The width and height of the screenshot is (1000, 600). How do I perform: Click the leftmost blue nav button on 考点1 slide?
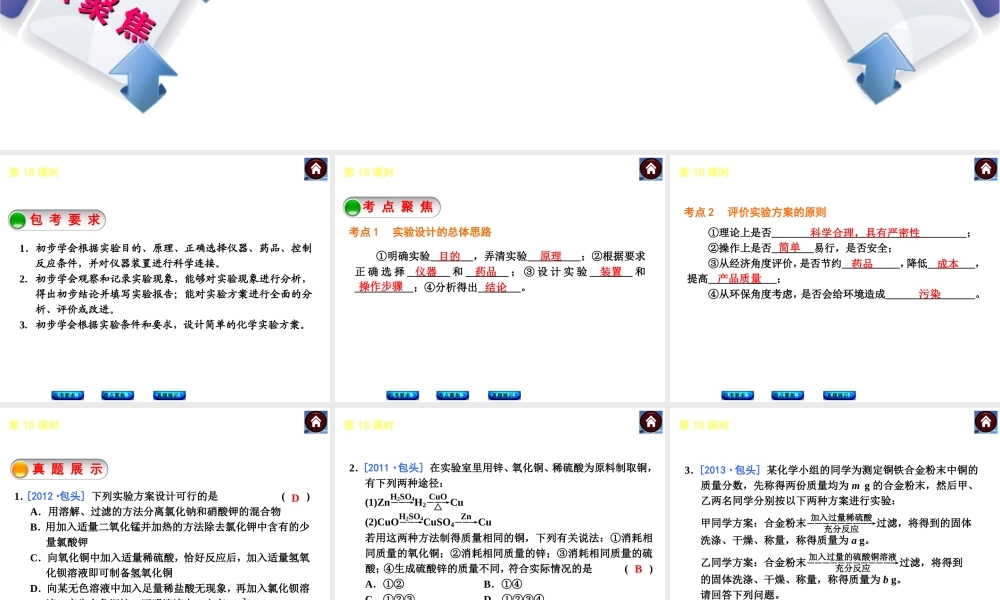[402, 395]
